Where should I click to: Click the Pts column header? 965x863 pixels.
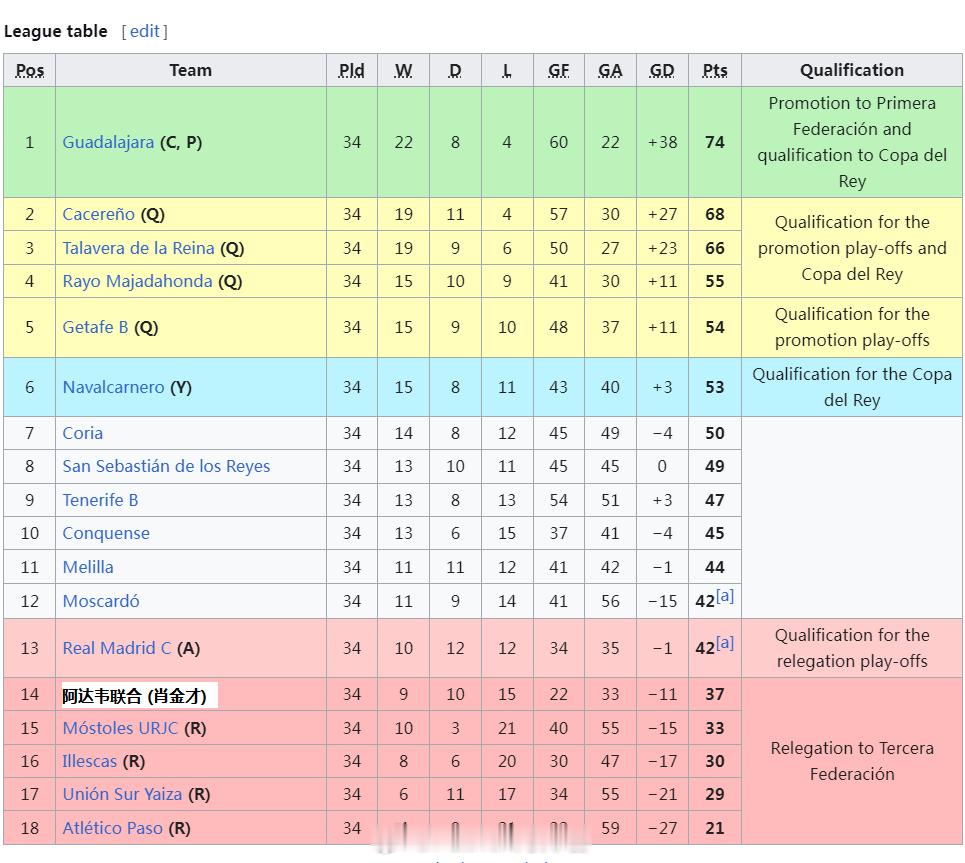[x=715, y=70]
